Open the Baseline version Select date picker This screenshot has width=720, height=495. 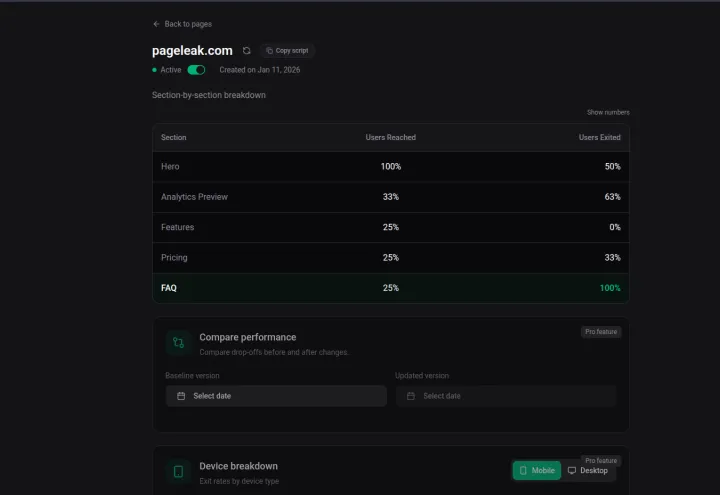pyautogui.click(x=276, y=396)
